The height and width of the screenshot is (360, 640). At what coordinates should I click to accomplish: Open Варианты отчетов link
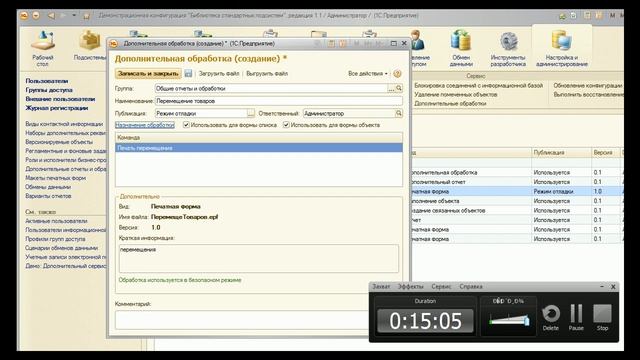pyautogui.click(x=48, y=196)
